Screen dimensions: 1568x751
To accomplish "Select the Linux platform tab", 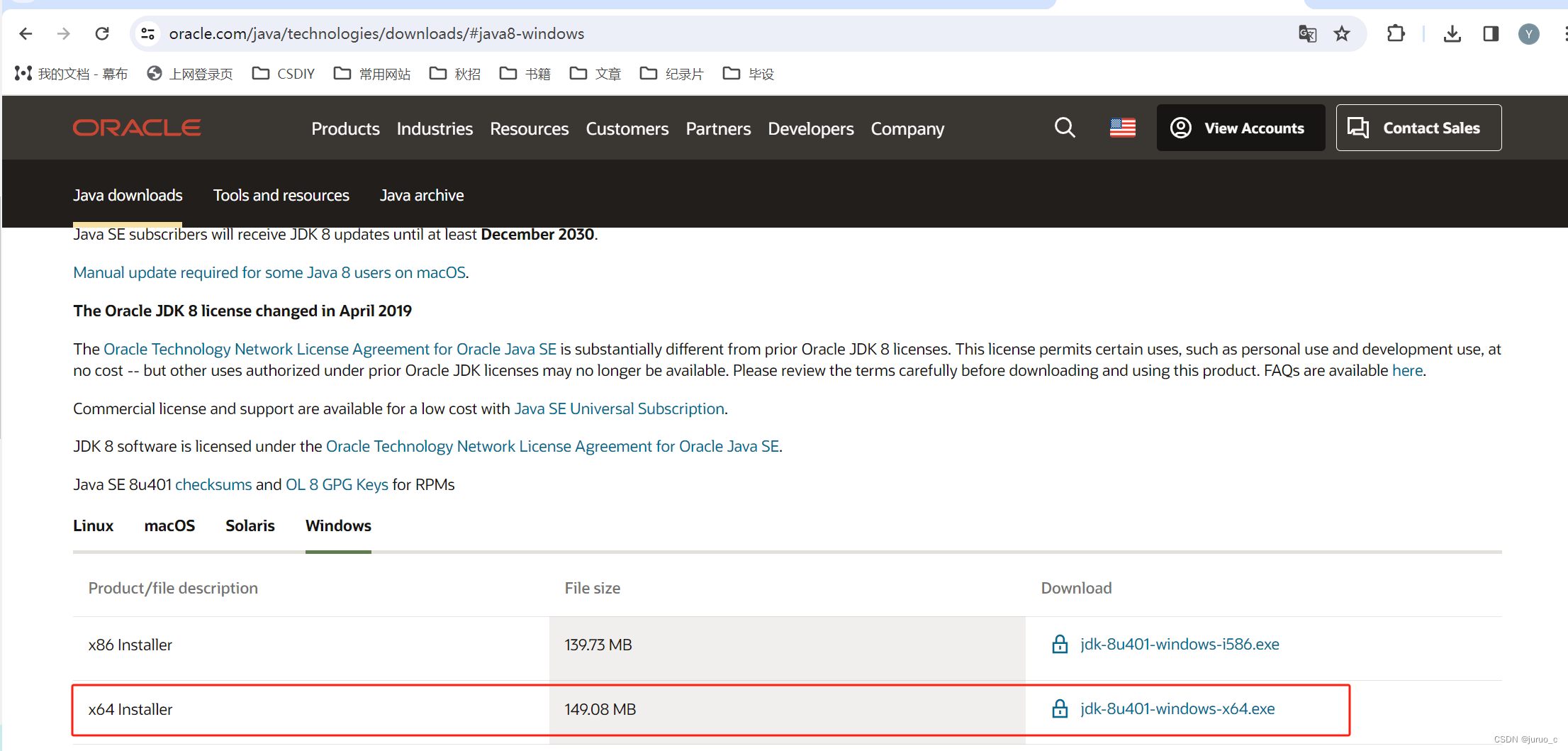I will (94, 525).
